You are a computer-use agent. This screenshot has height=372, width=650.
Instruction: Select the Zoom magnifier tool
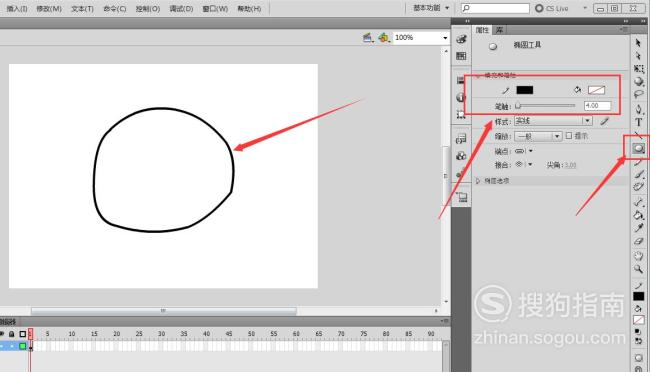638,269
